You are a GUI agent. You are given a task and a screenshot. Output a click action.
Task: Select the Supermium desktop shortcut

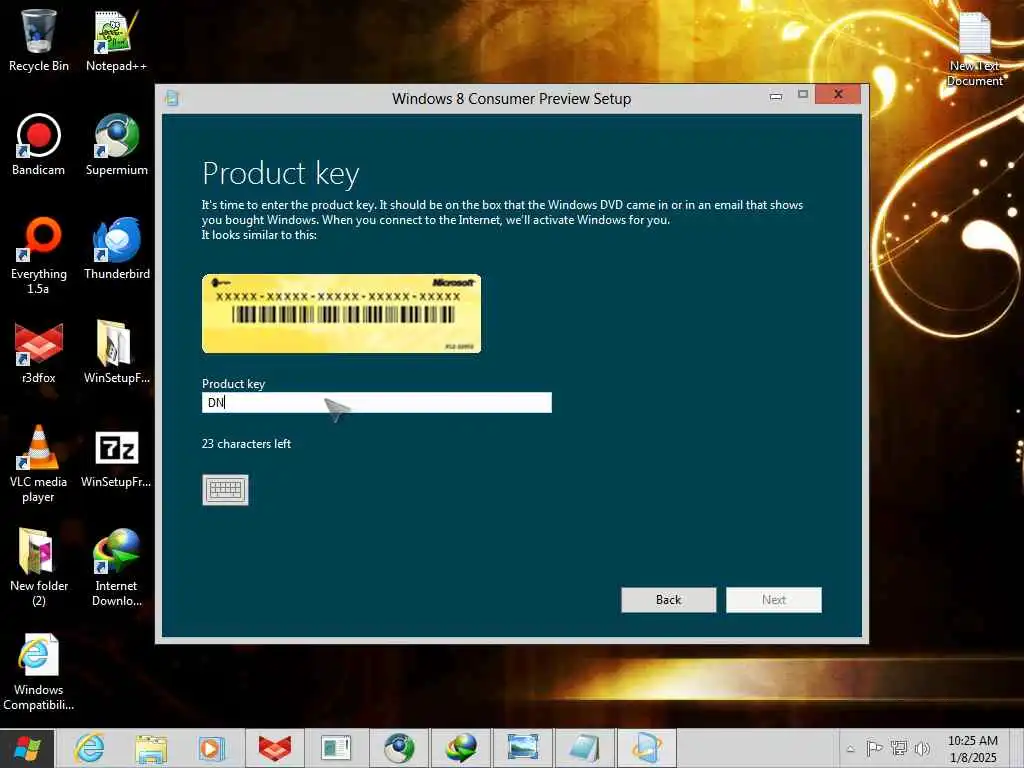[x=116, y=145]
